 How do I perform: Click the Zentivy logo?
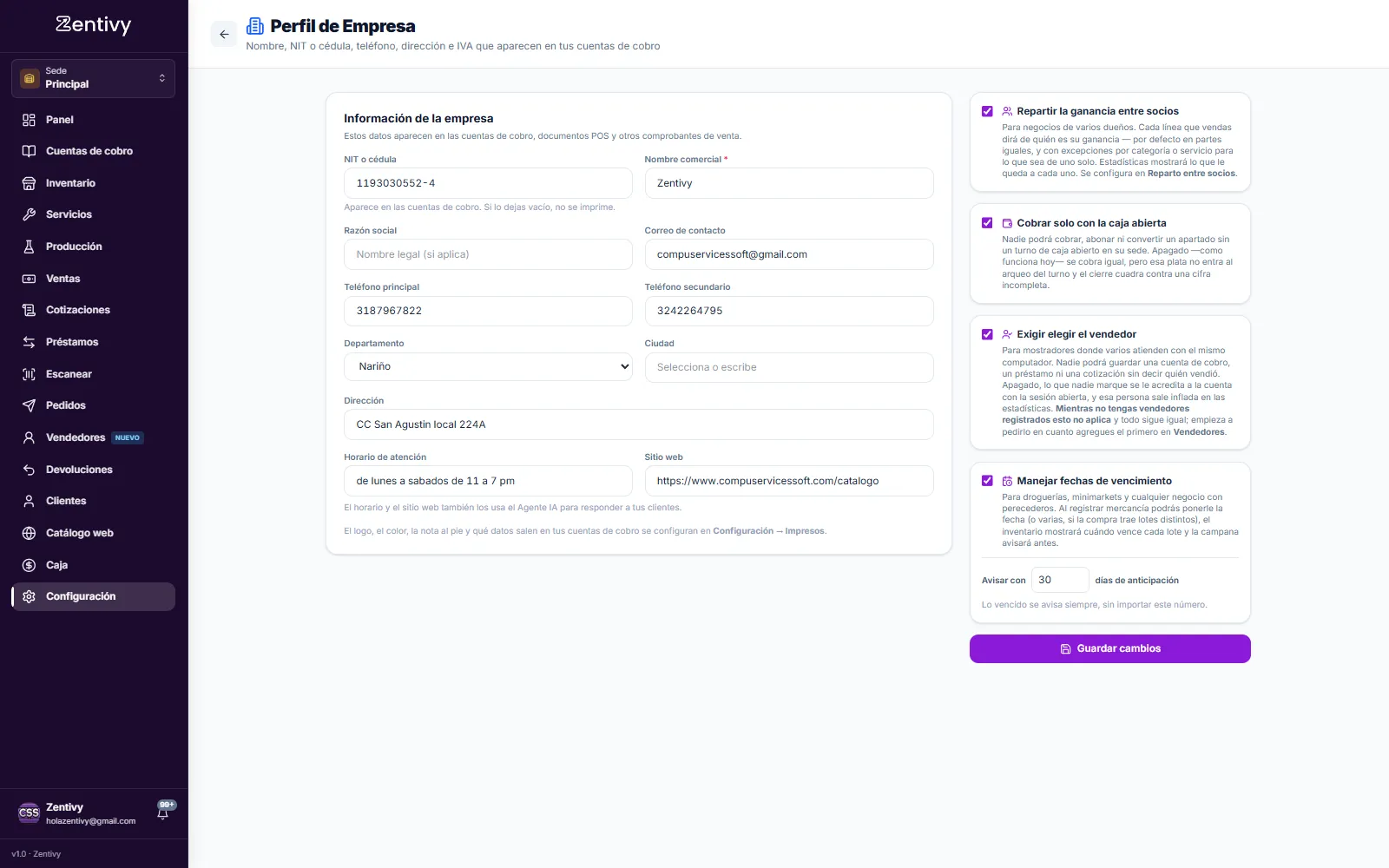94,25
